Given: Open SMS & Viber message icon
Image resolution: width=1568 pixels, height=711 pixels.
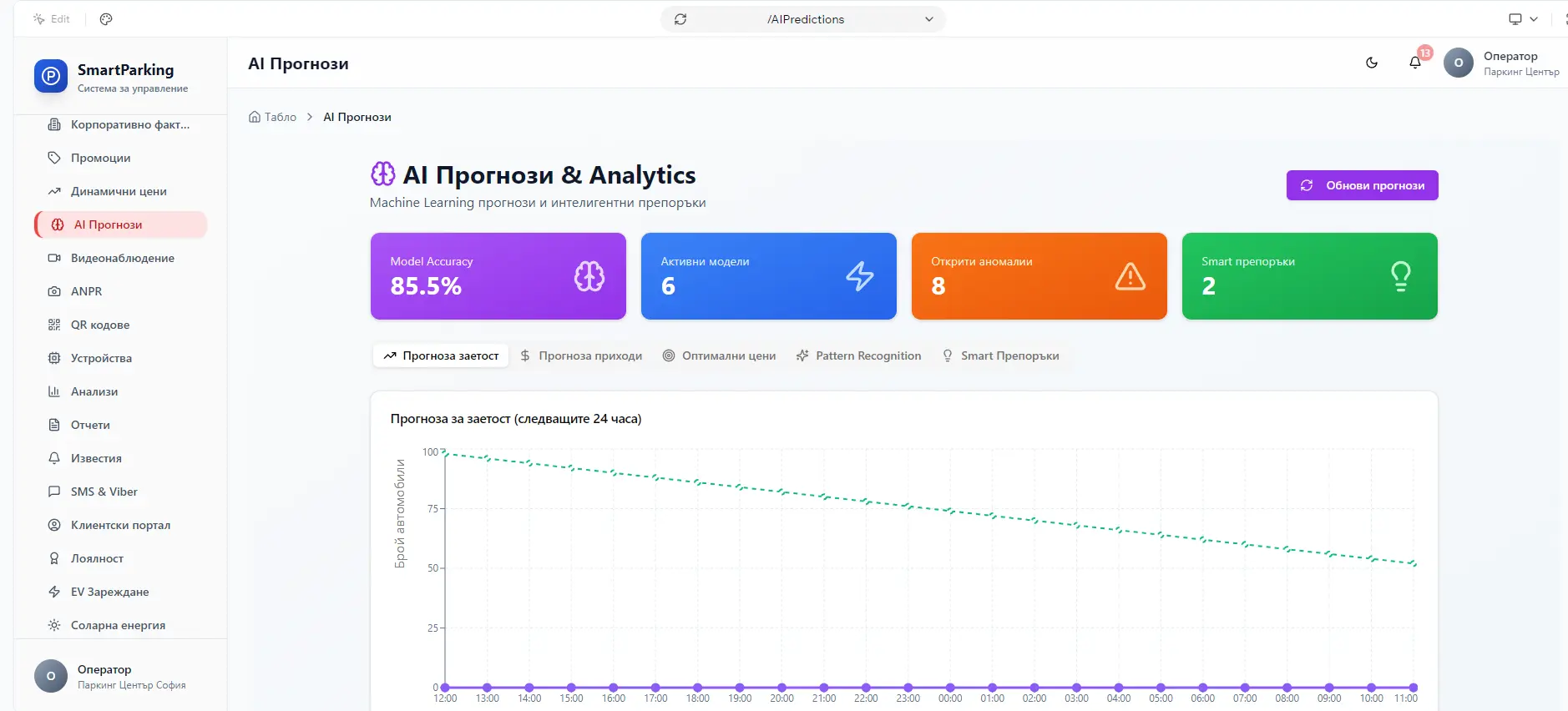Looking at the screenshot, I should coord(54,492).
